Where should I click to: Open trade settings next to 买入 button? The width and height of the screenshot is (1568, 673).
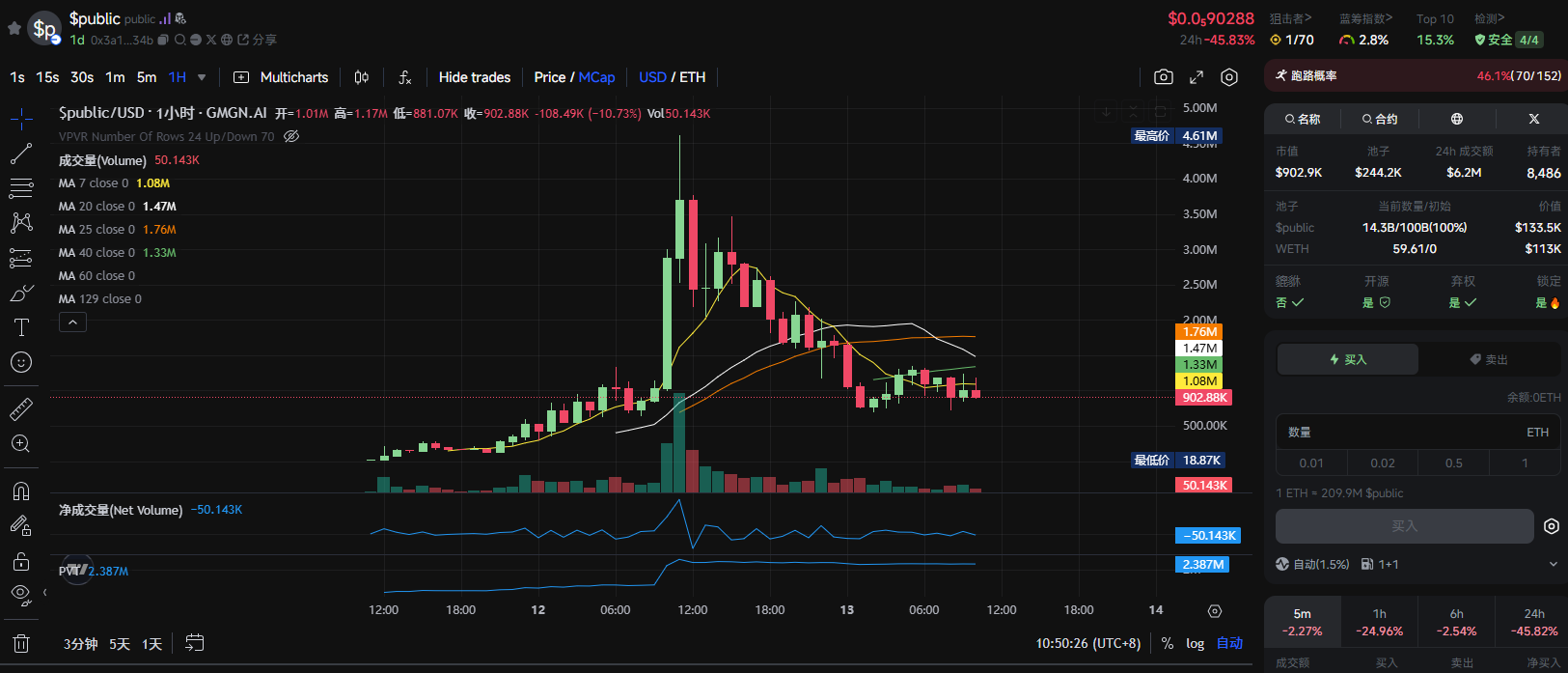tap(1552, 526)
